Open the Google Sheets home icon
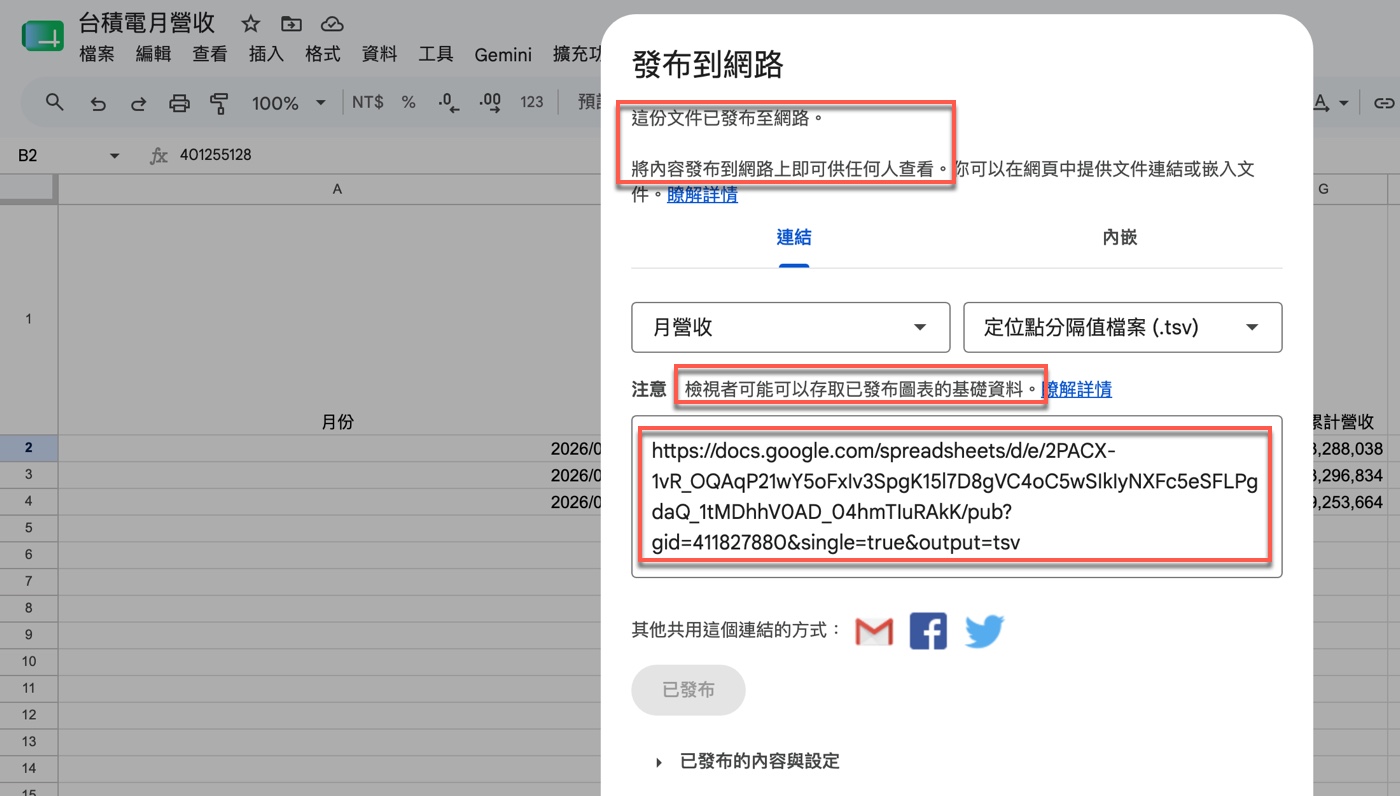This screenshot has height=796, width=1400. (x=43, y=38)
